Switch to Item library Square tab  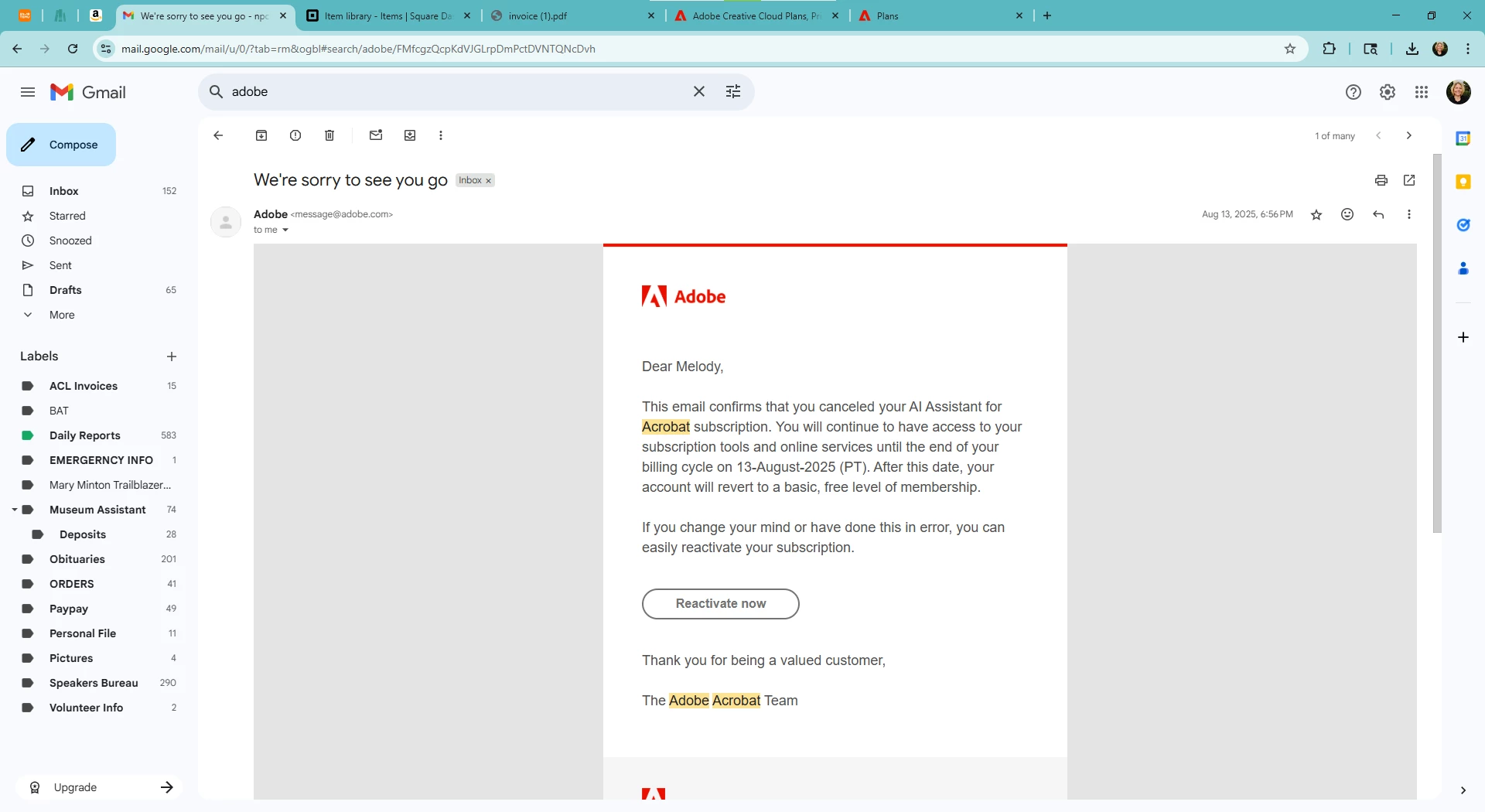coord(387,15)
